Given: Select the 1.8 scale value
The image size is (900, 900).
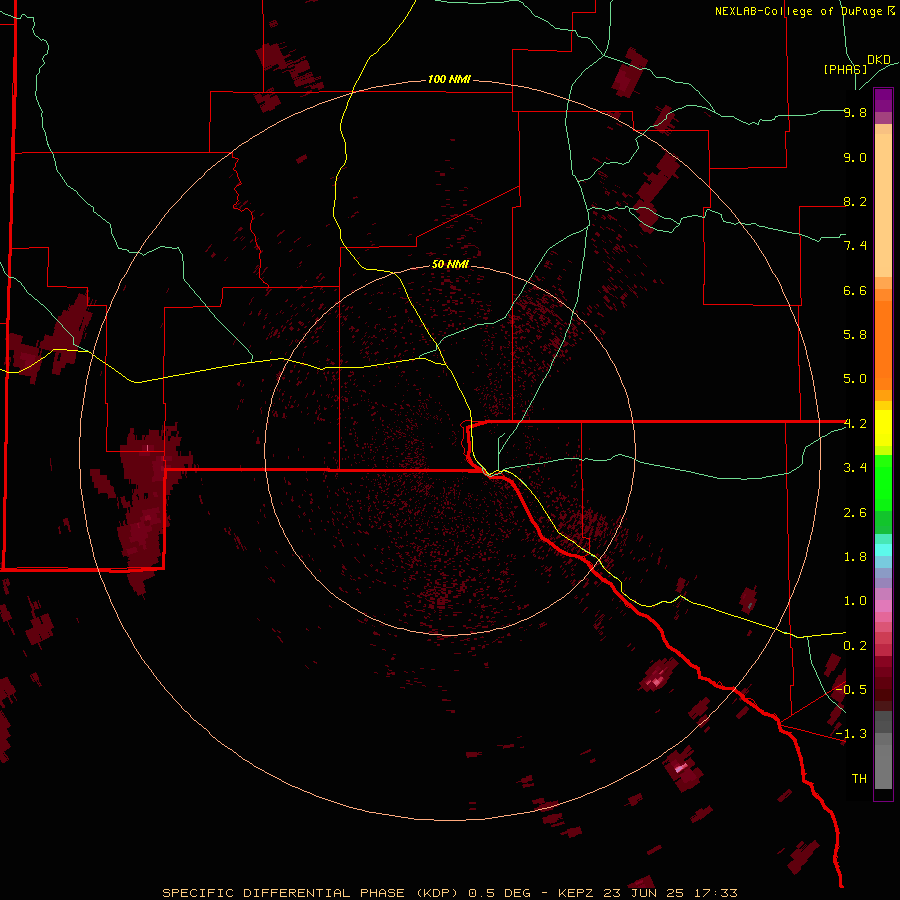Looking at the screenshot, I should pos(855,557).
